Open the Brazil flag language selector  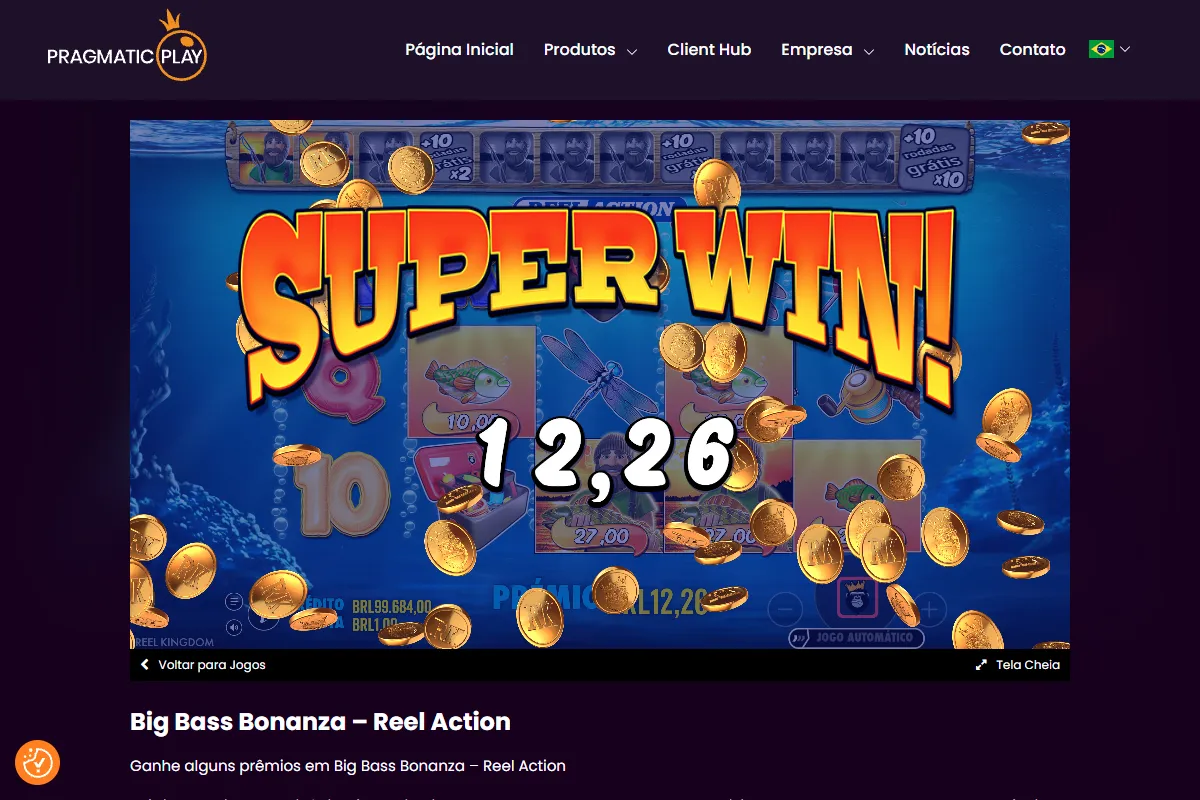tap(1109, 49)
